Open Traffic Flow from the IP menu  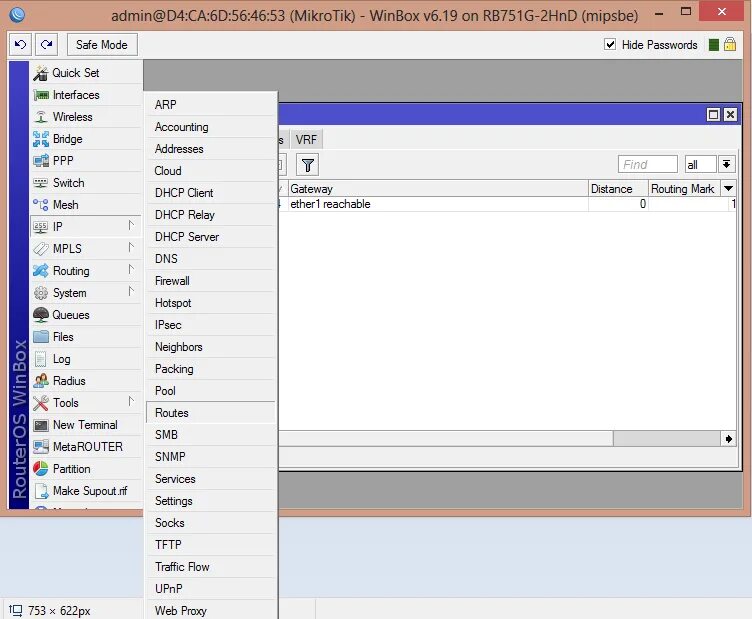pos(211,567)
